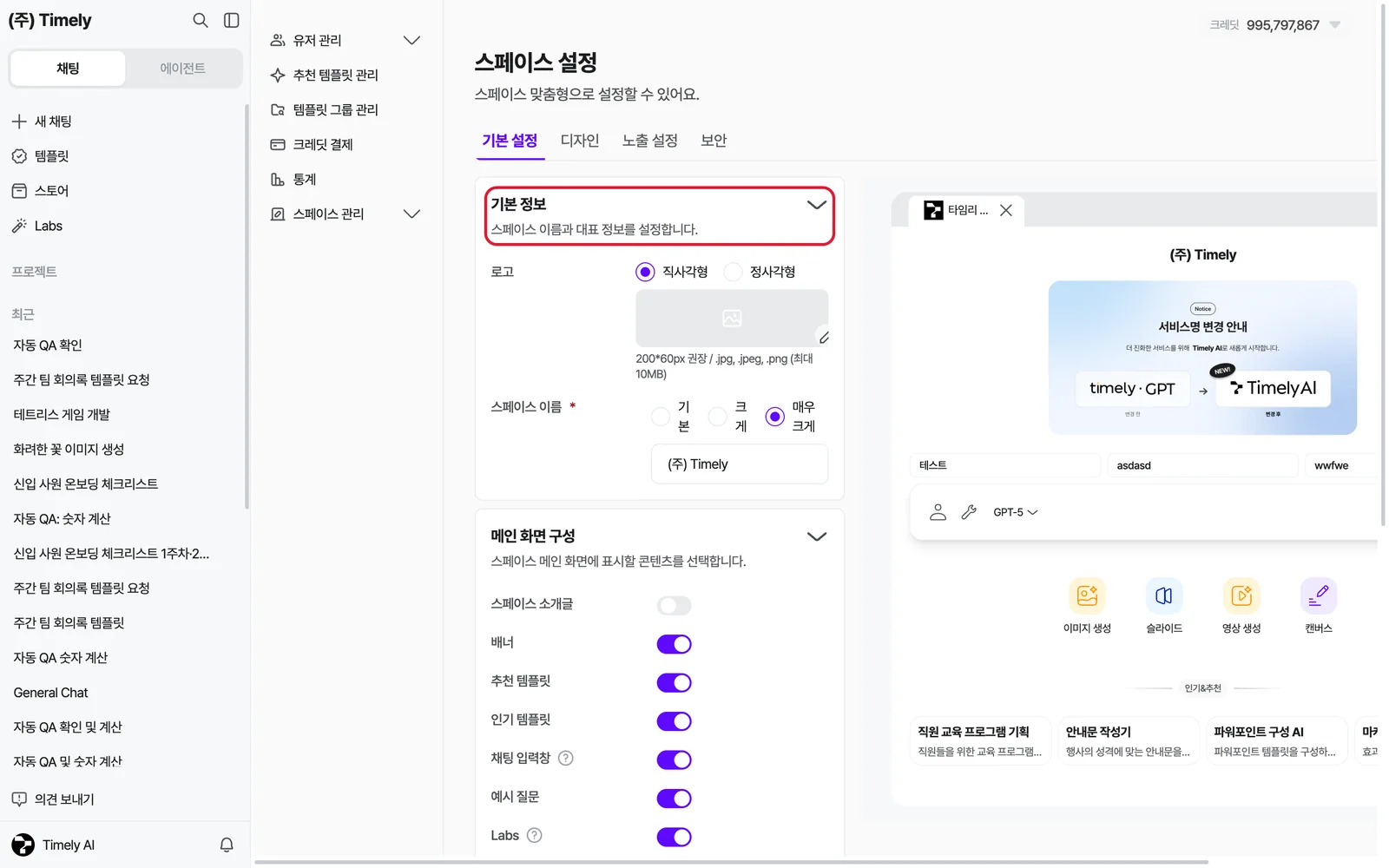Switch to the 노출 설정 tab

pos(649,141)
